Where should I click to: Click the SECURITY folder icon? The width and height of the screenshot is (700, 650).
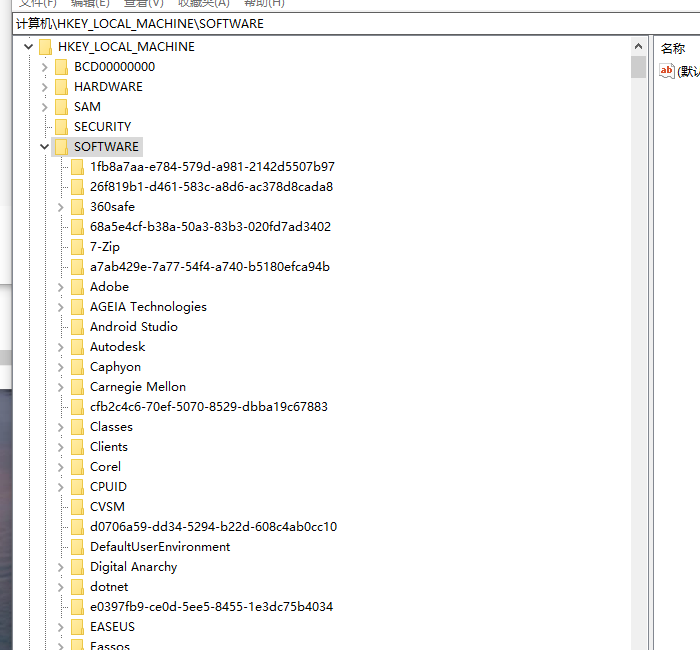tap(61, 127)
